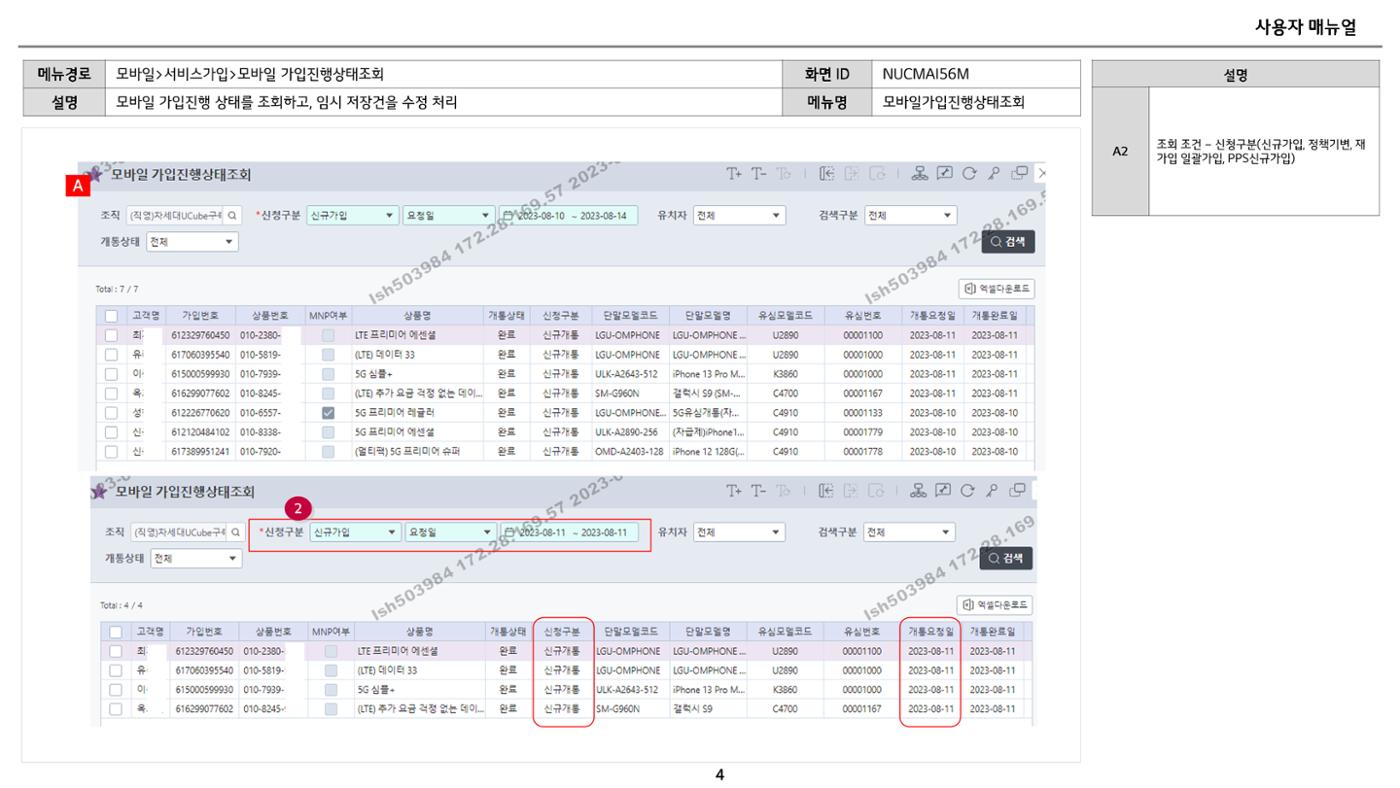The image size is (1400, 788).
Task: Open the 요청일 dropdown in Total 4/4 window
Action: pyautogui.click(x=449, y=532)
